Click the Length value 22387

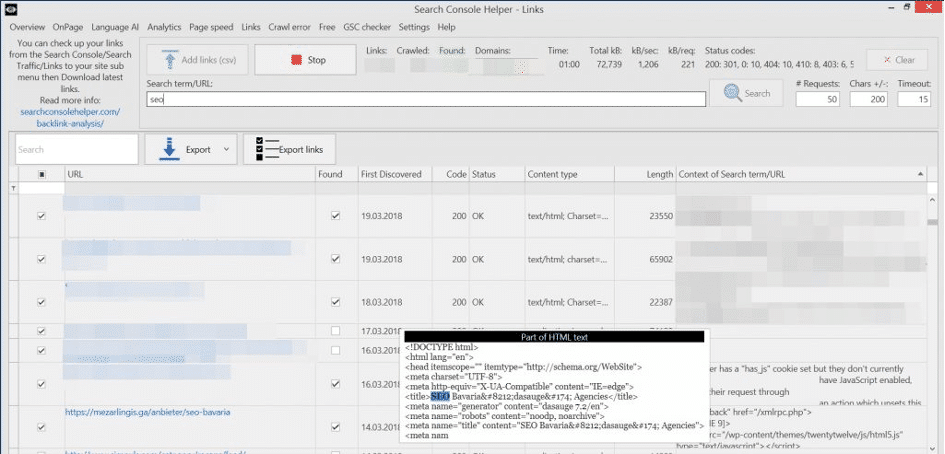click(660, 302)
